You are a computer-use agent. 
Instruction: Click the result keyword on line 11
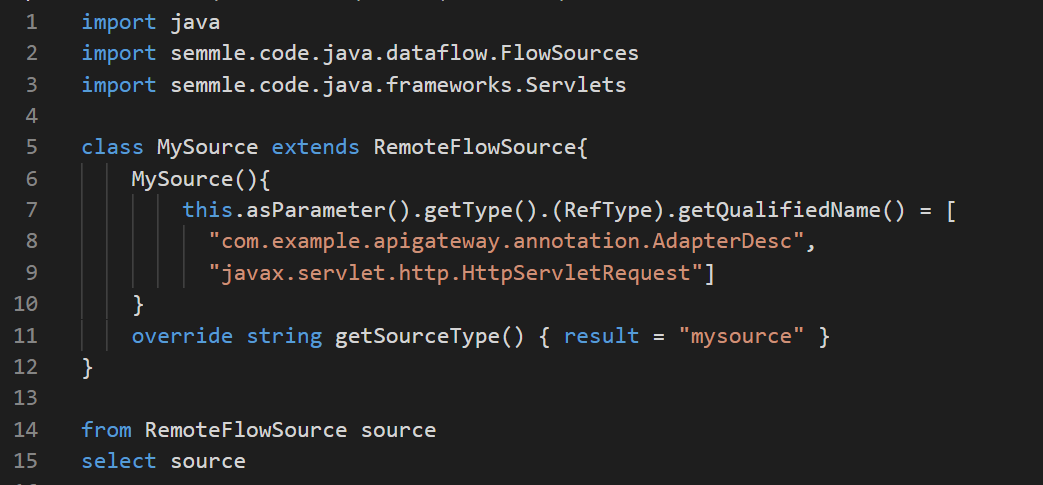[x=601, y=336]
